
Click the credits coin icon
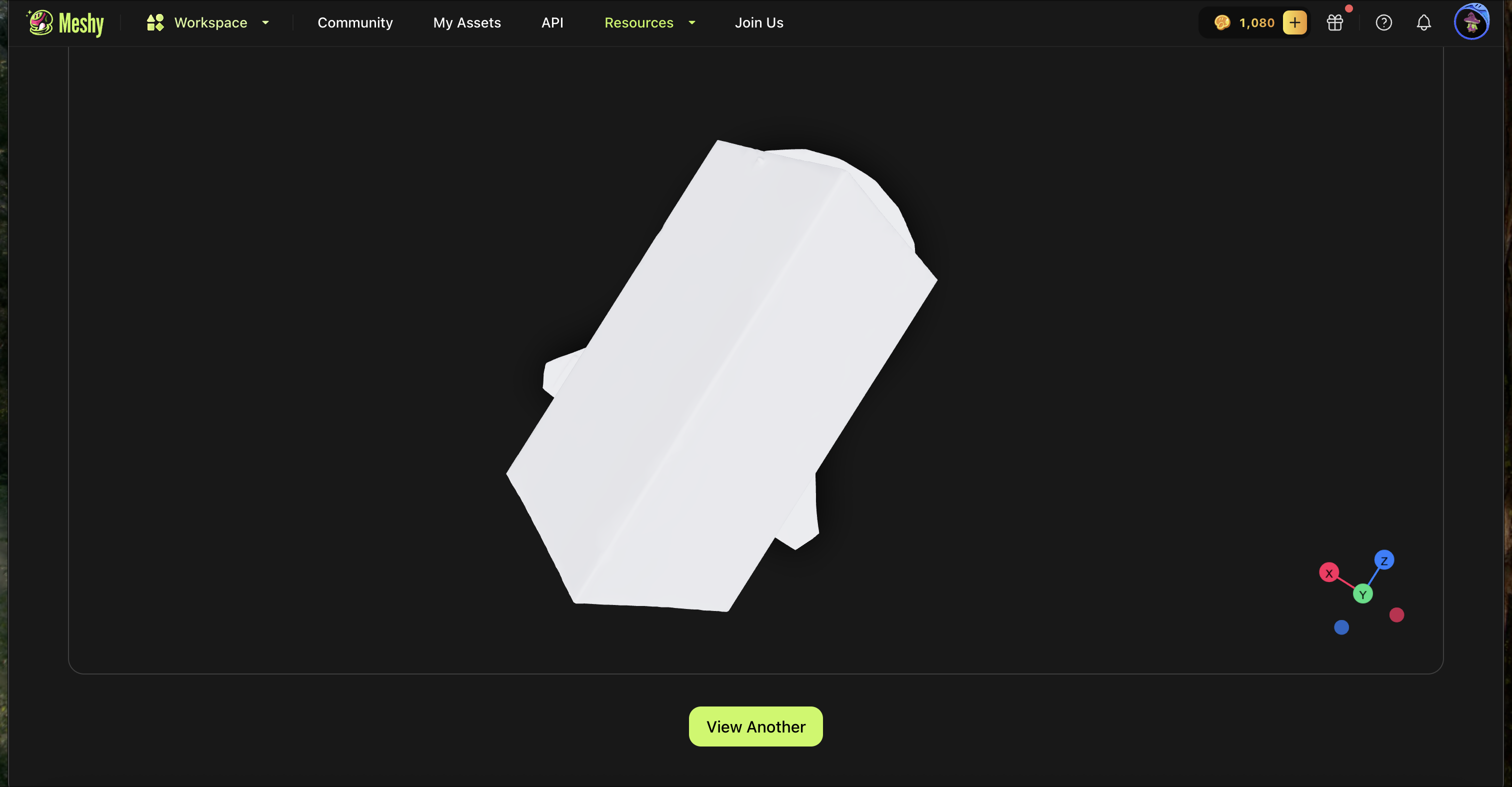[x=1222, y=23]
